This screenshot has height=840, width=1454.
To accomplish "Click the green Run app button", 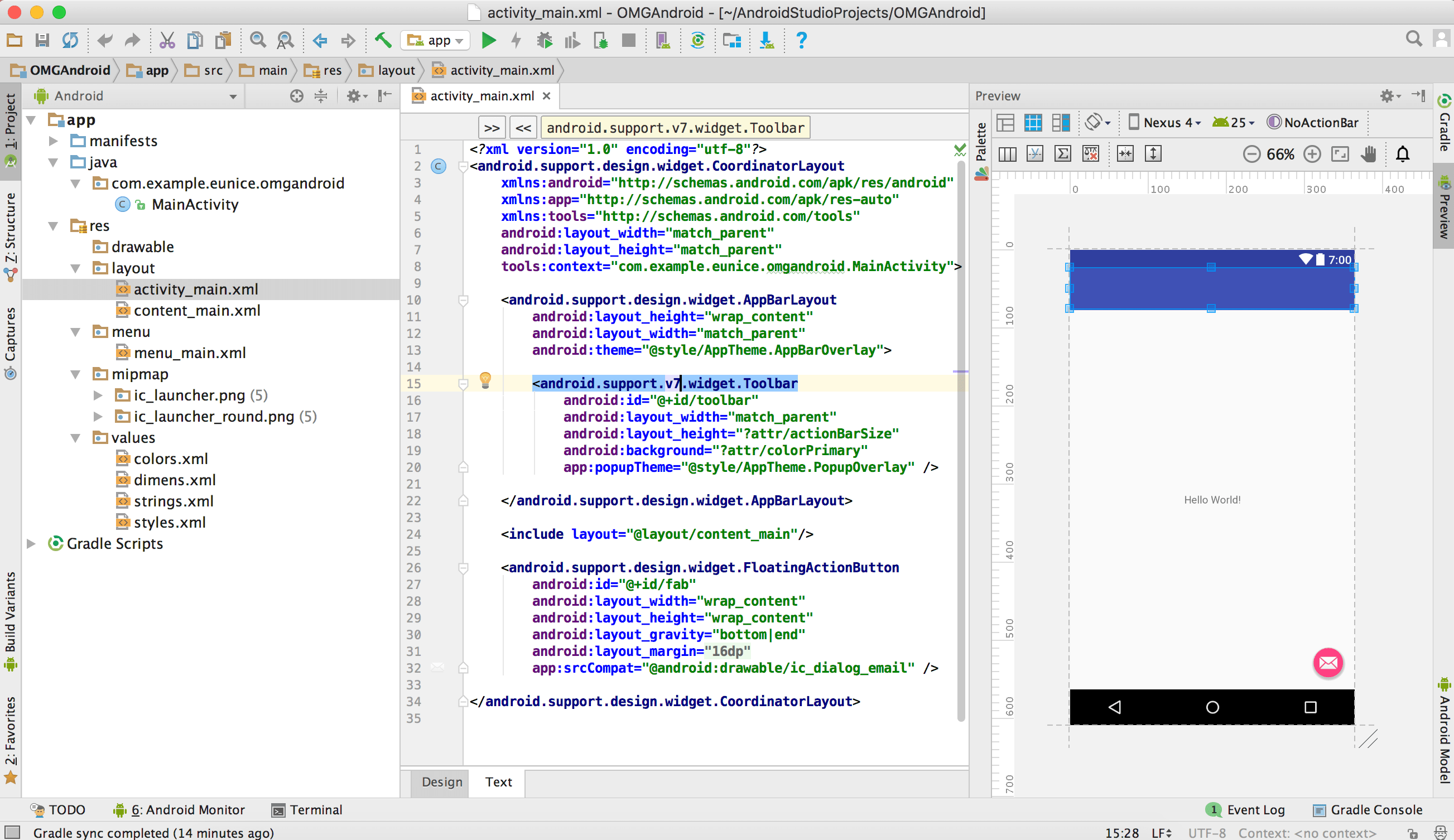I will (488, 40).
